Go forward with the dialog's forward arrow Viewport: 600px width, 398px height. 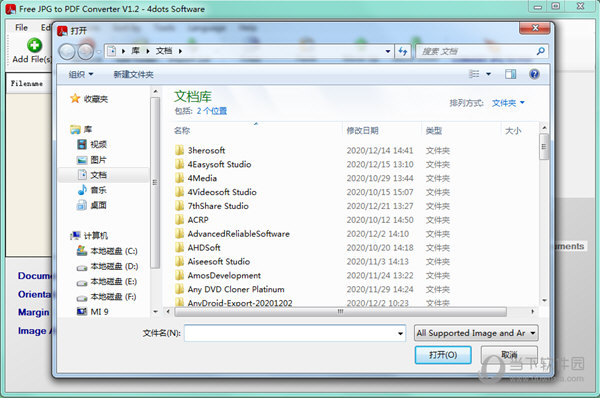click(x=85, y=52)
